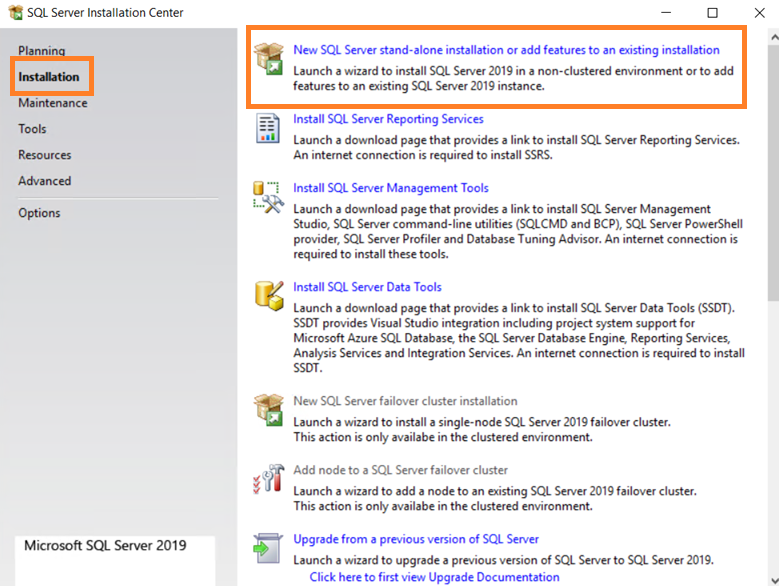779x586 pixels.
Task: Click the scrollbar up arrow
Action: tap(774, 37)
